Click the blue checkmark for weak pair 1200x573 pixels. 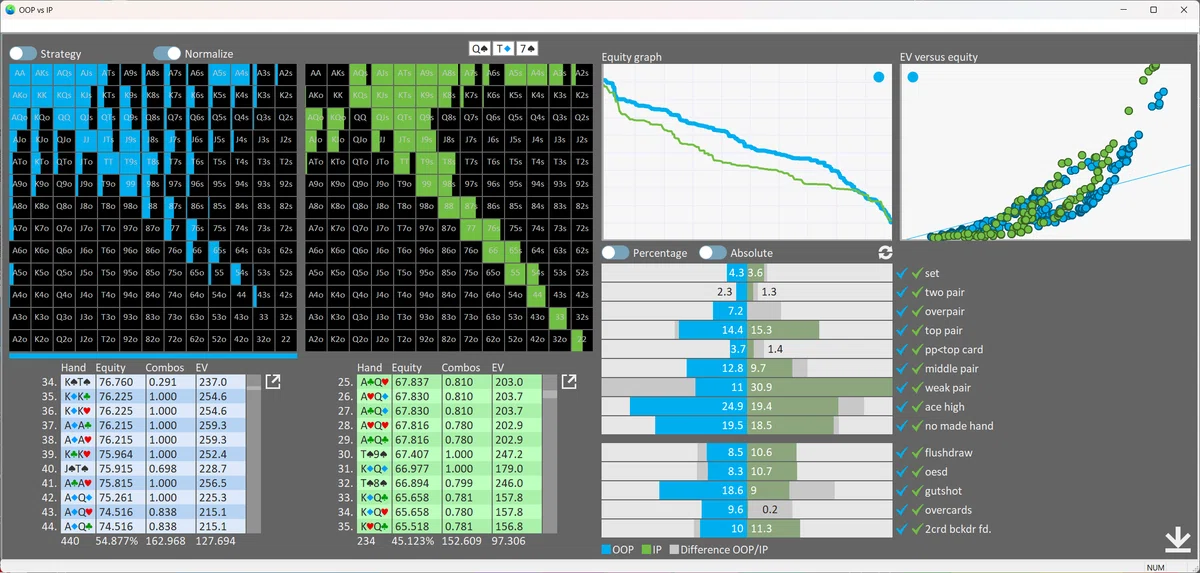pyautogui.click(x=903, y=388)
